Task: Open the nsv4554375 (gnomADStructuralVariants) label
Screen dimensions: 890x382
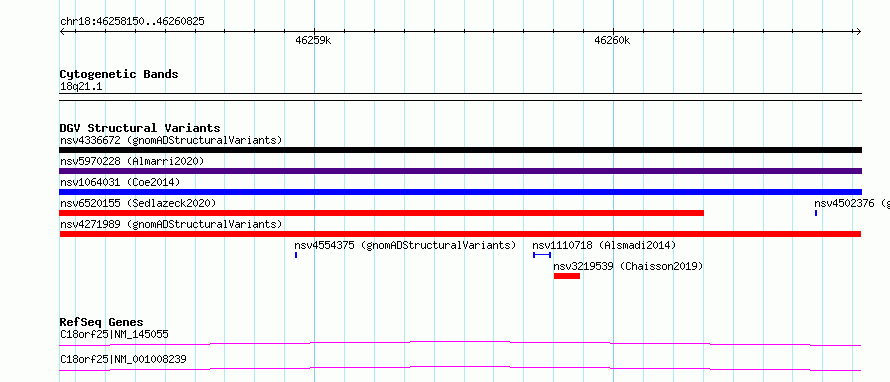Action: click(405, 245)
